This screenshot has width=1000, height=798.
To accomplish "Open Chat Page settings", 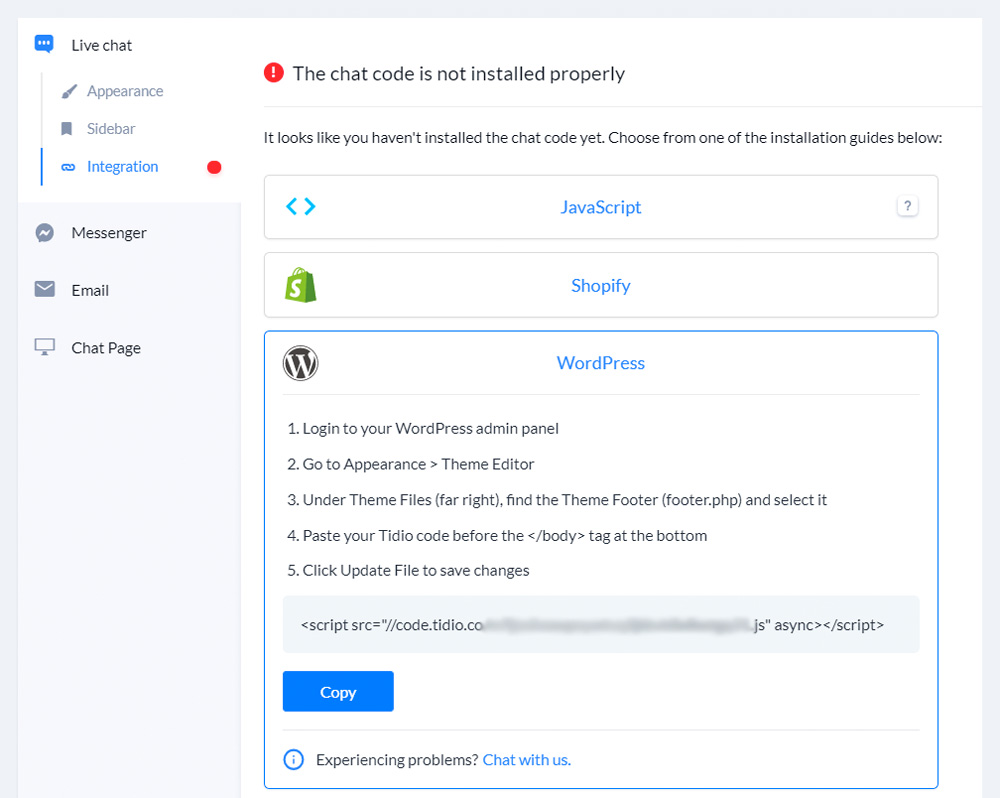I will click(106, 348).
